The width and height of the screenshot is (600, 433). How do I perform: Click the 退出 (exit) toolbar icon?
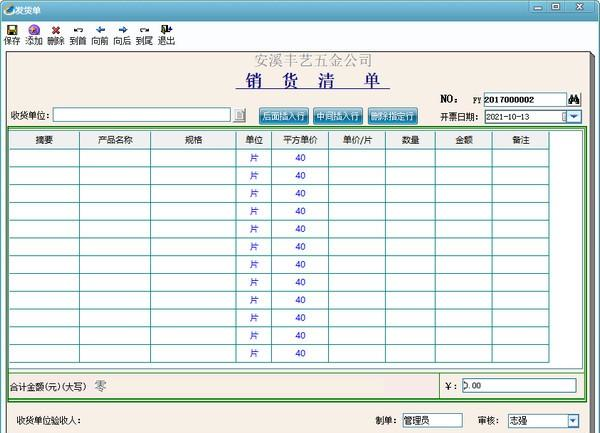click(166, 35)
